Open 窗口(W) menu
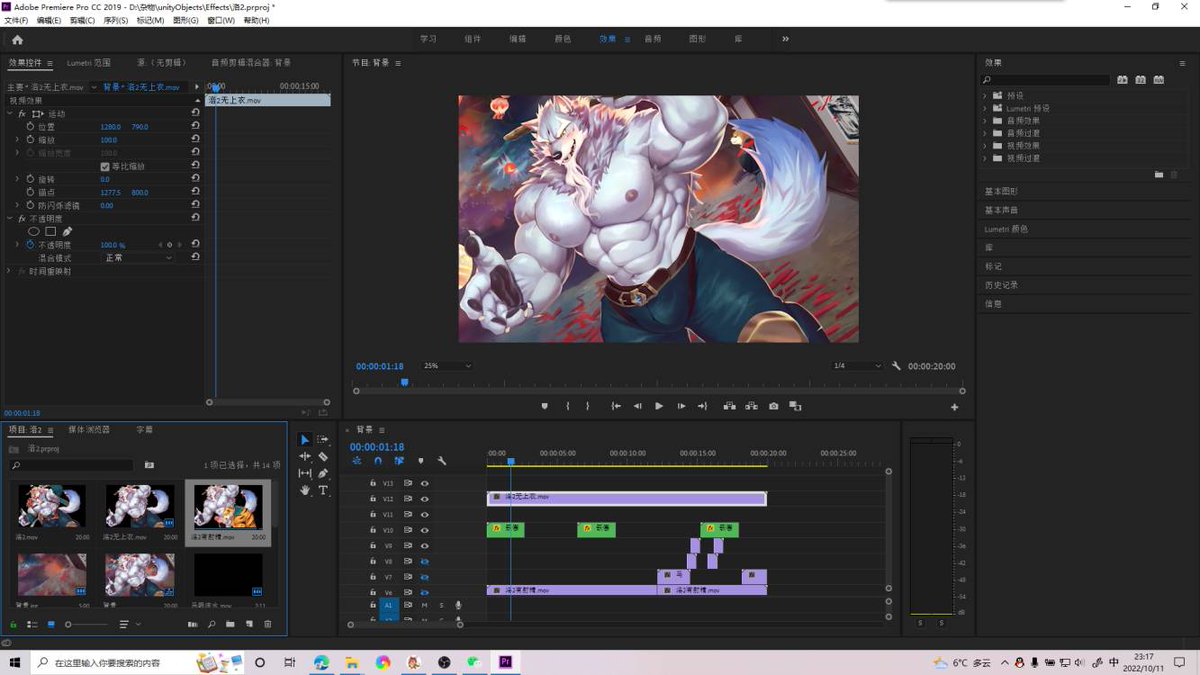 [x=221, y=20]
